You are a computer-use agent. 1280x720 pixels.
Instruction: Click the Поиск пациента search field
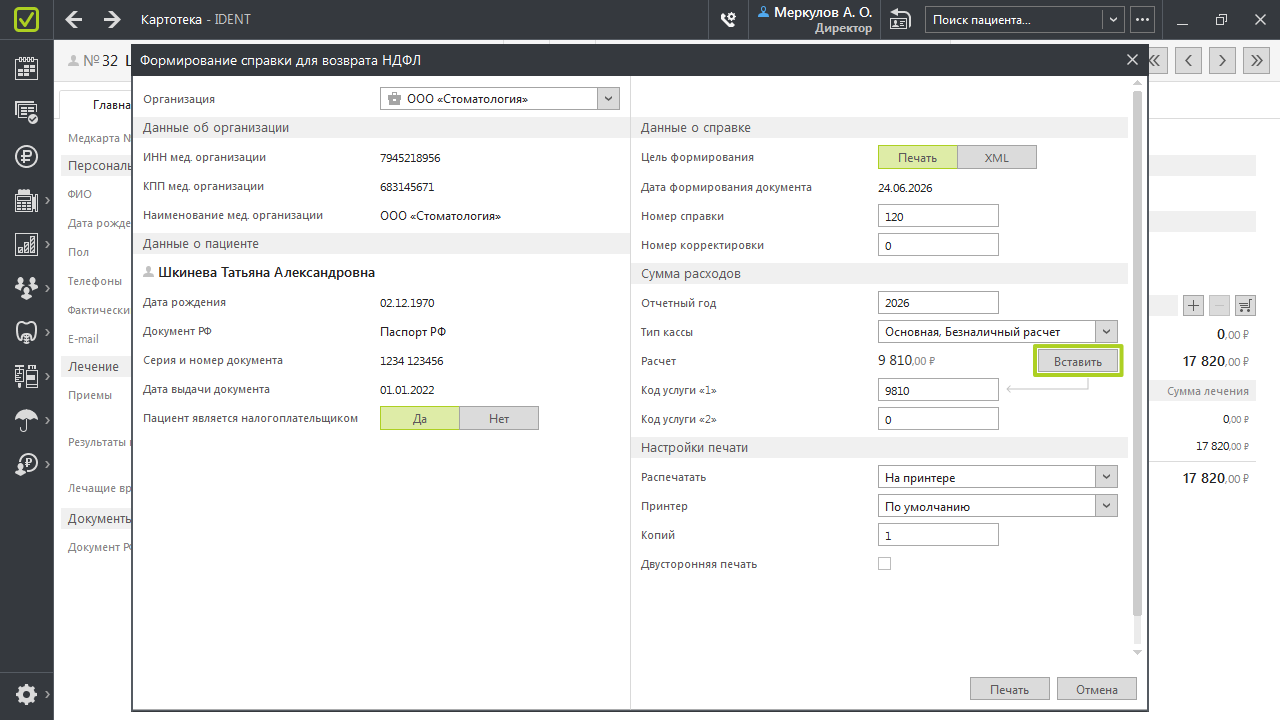(1013, 20)
